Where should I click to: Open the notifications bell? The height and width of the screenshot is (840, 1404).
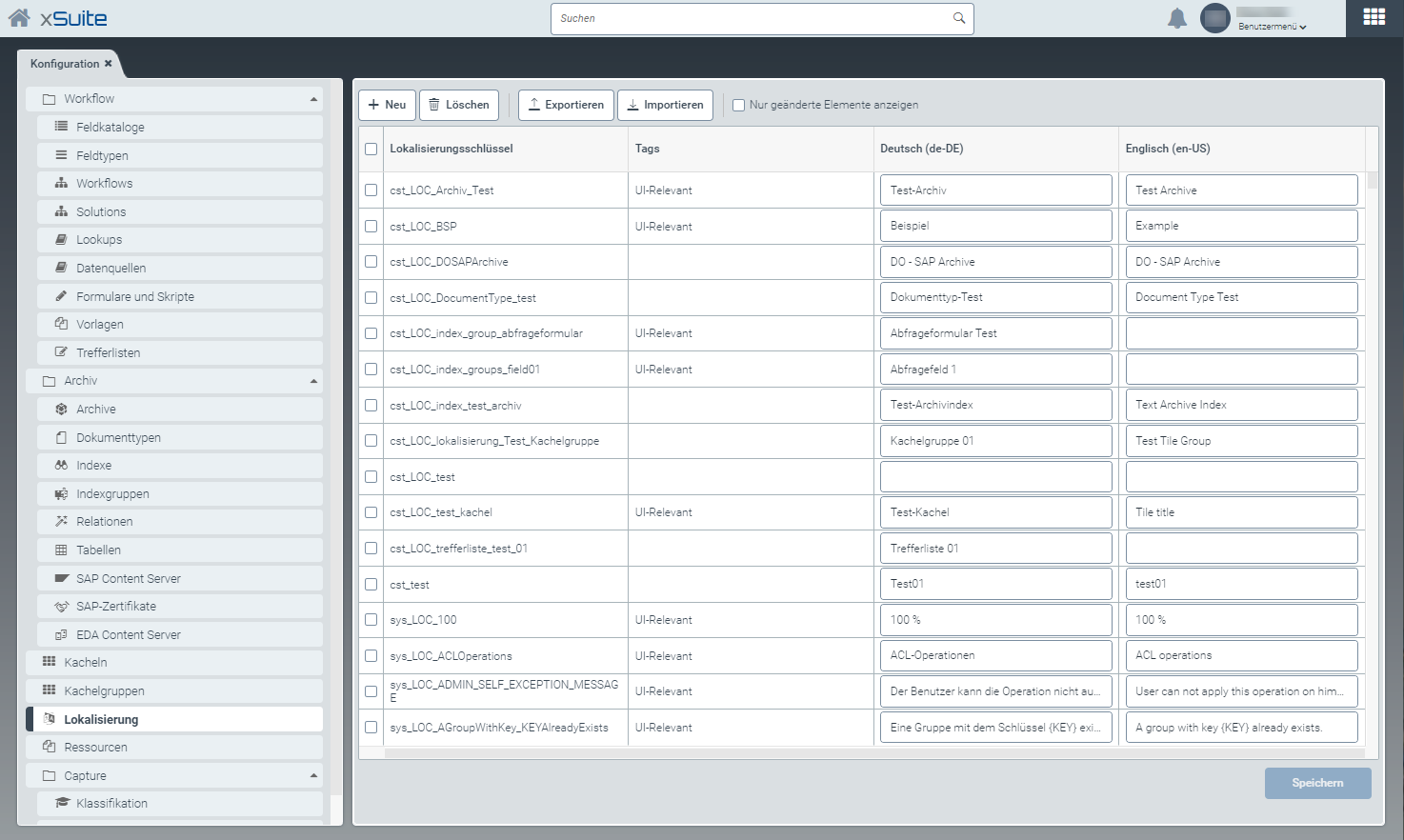(x=1177, y=18)
